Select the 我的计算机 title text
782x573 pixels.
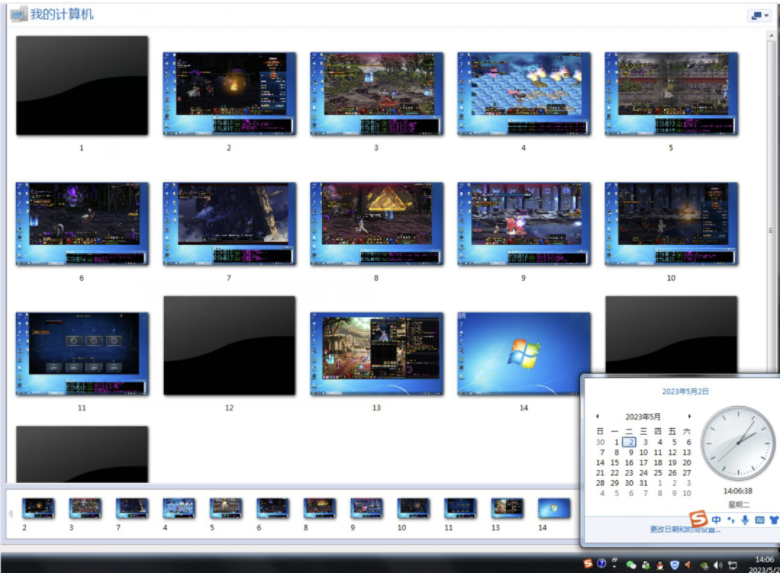(x=62, y=14)
